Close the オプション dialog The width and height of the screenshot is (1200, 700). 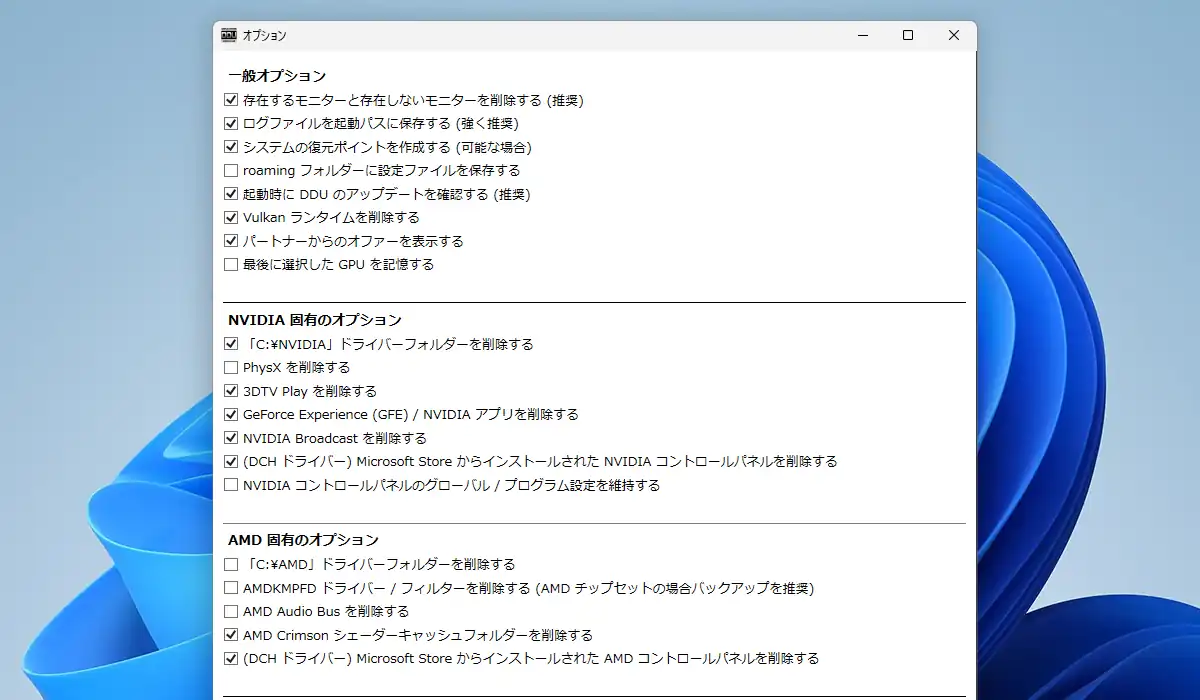pyautogui.click(x=954, y=35)
